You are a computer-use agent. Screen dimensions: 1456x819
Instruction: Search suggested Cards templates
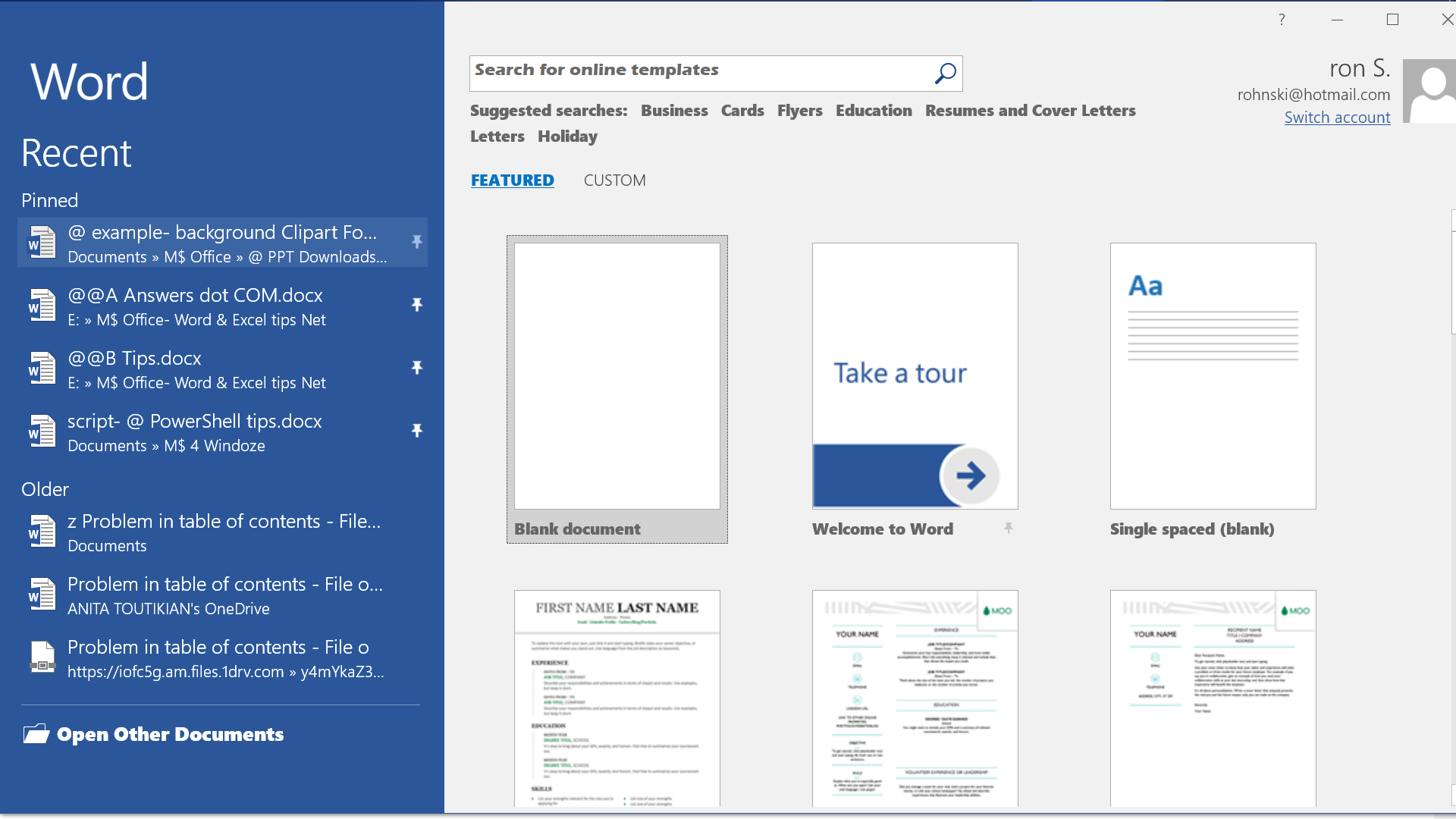(742, 111)
